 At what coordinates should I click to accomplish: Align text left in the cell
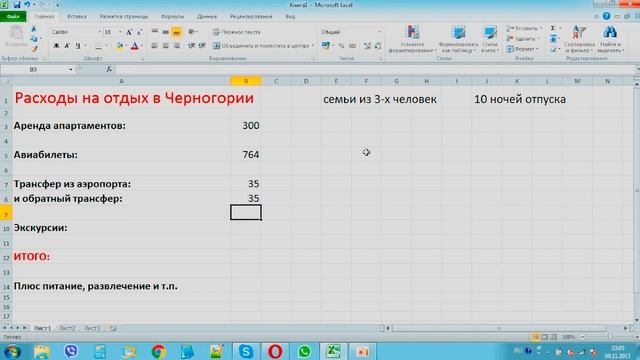coord(155,46)
